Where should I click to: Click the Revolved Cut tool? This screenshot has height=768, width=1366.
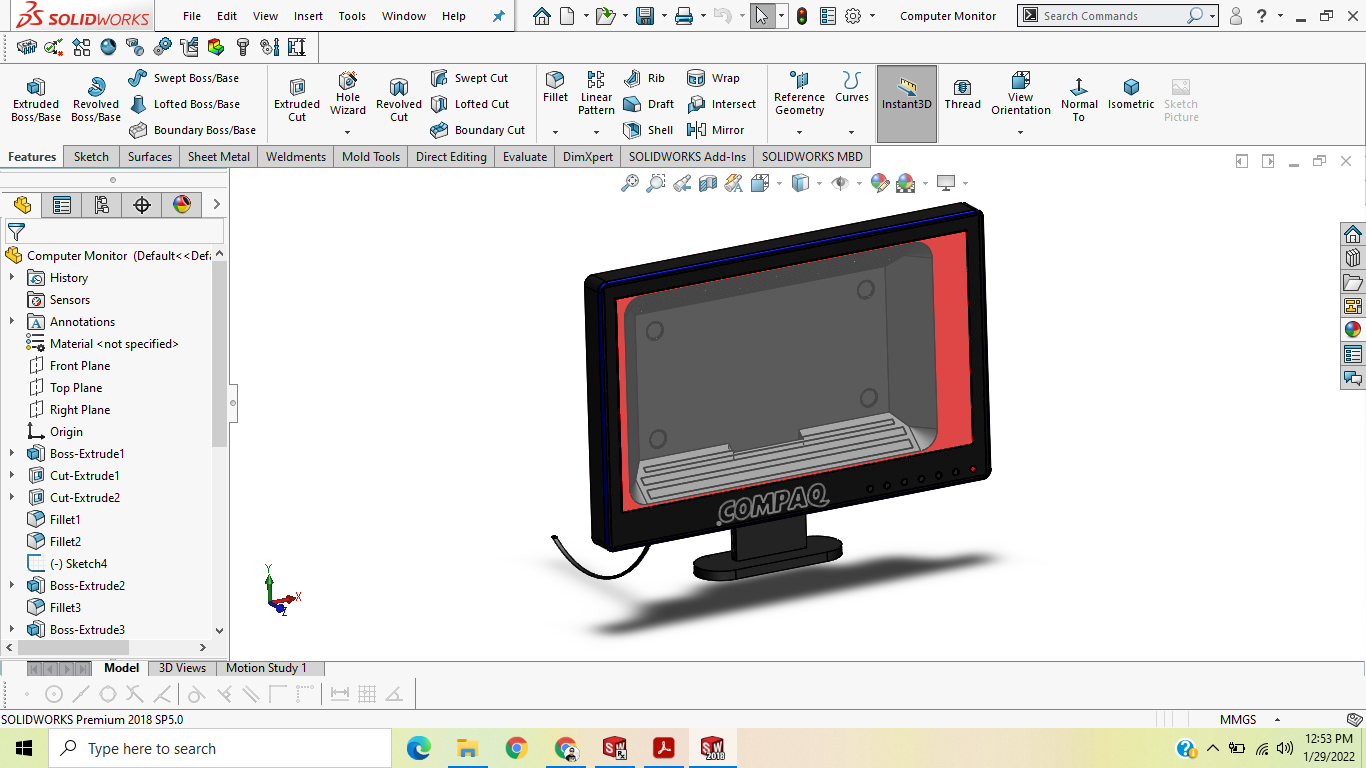[x=399, y=100]
